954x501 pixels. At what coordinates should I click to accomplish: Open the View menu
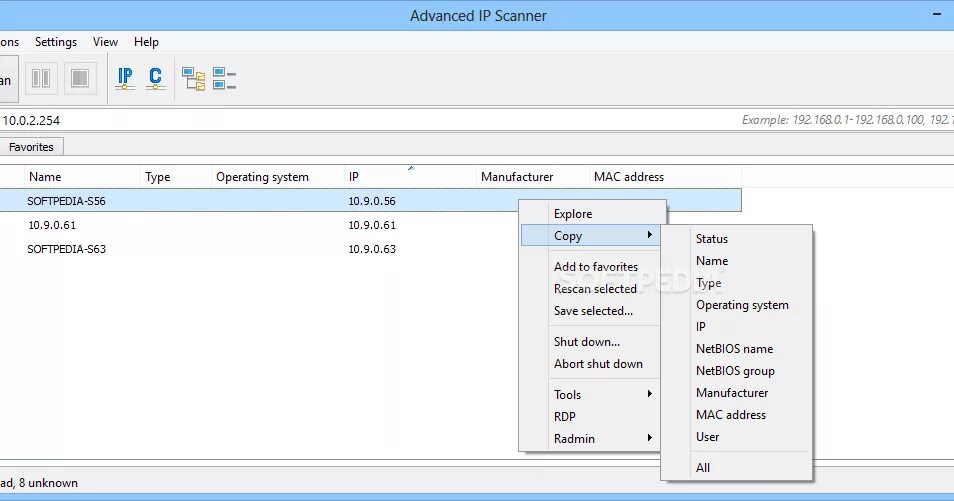[x=105, y=42]
